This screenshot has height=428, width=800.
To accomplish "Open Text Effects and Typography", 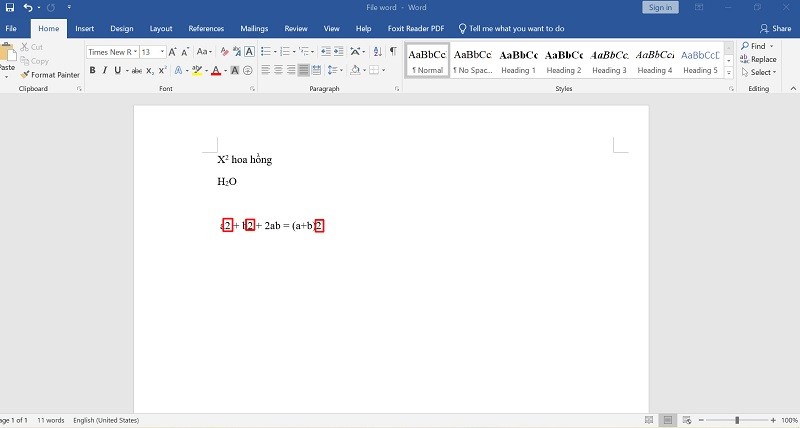I will 179,70.
